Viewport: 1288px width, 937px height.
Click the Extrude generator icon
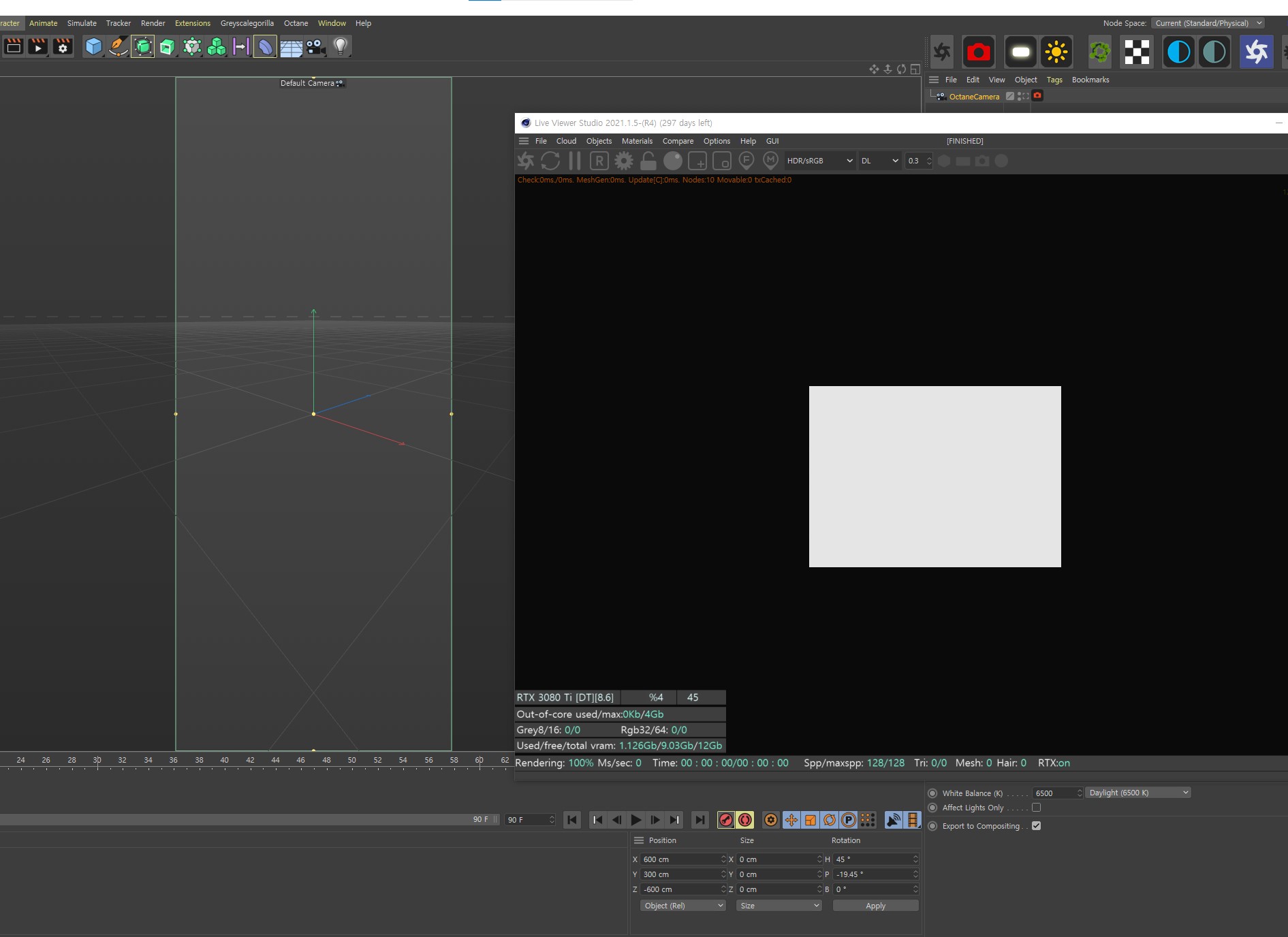[168, 46]
